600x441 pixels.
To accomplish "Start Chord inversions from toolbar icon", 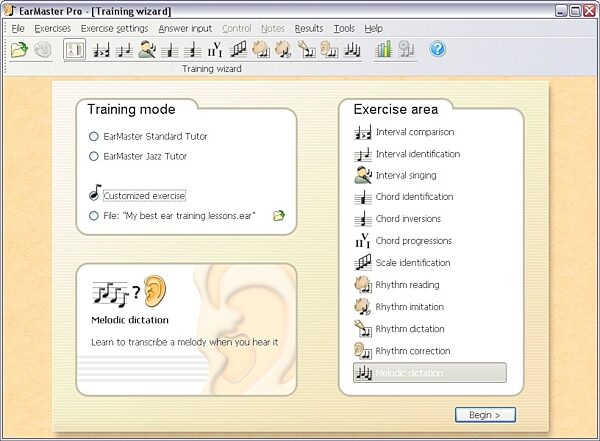I will (192, 50).
